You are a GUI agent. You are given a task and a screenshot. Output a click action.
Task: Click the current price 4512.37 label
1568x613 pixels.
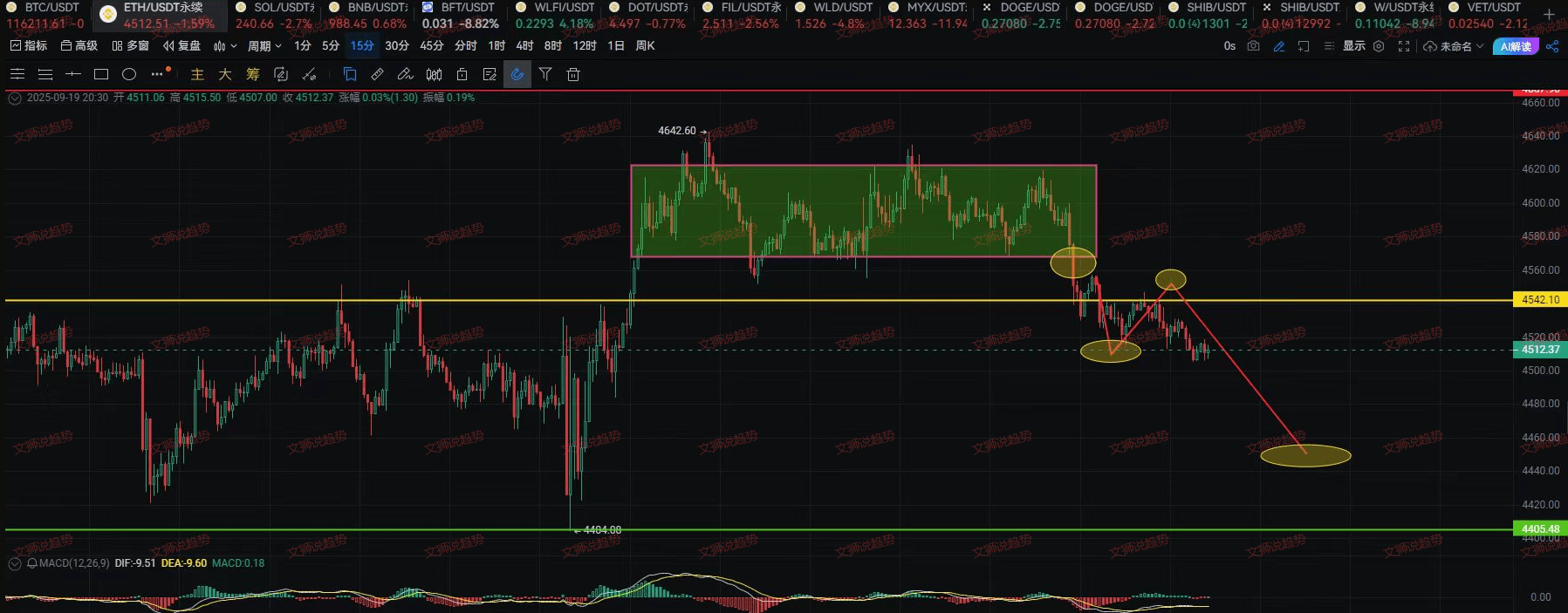[x=1540, y=350]
